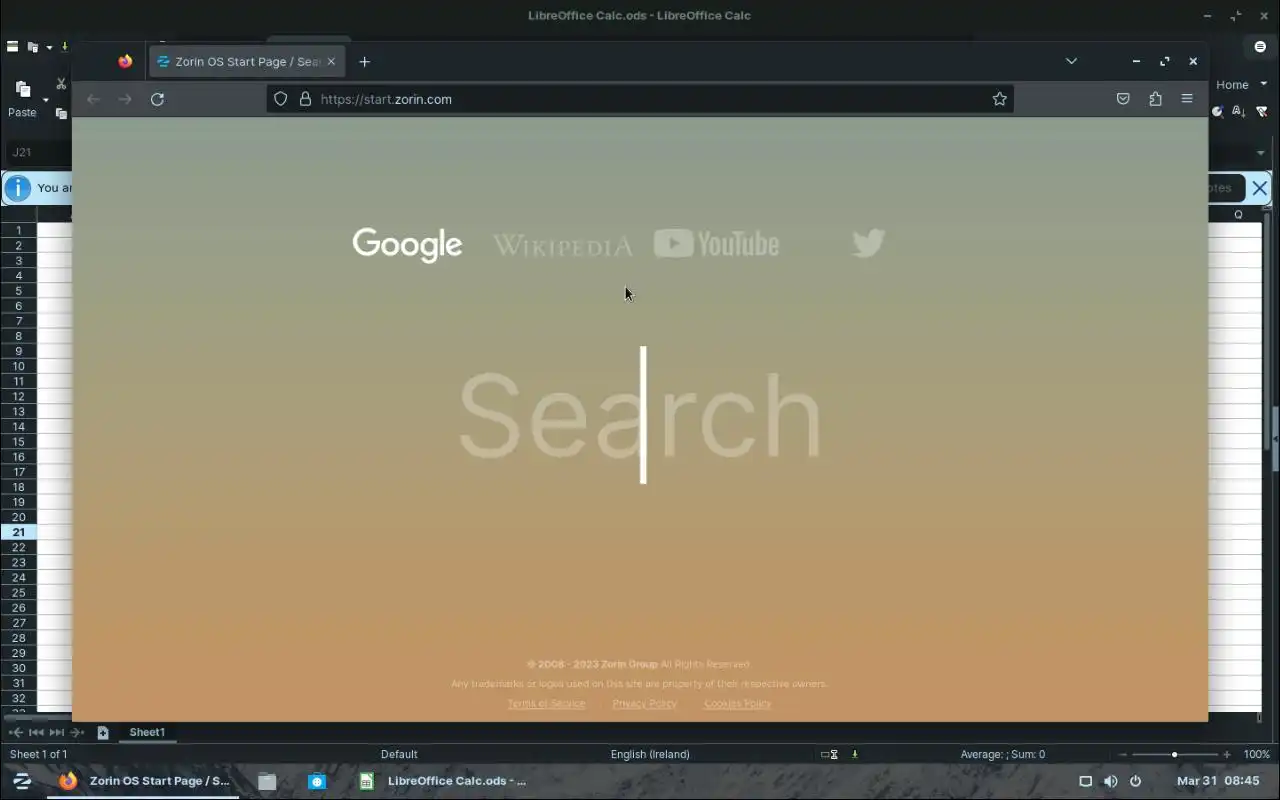
Task: Click the large Search input box
Action: [x=640, y=415]
